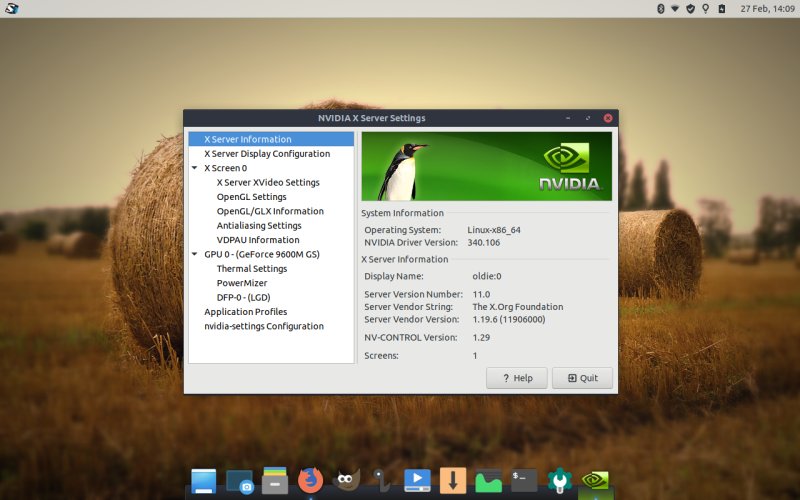
Task: Click the light bulb tray icon
Action: (706, 9)
